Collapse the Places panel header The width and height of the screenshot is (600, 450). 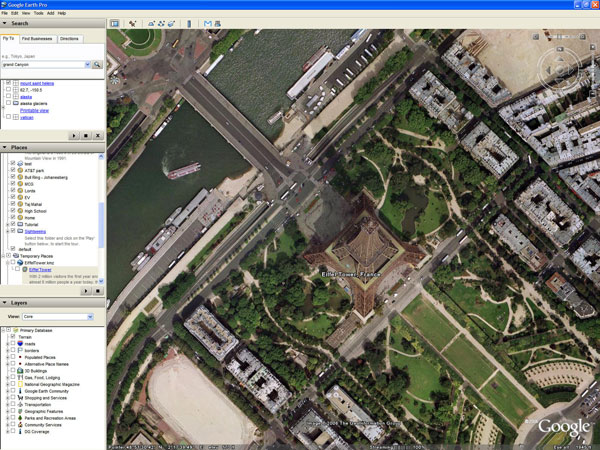tap(52, 147)
